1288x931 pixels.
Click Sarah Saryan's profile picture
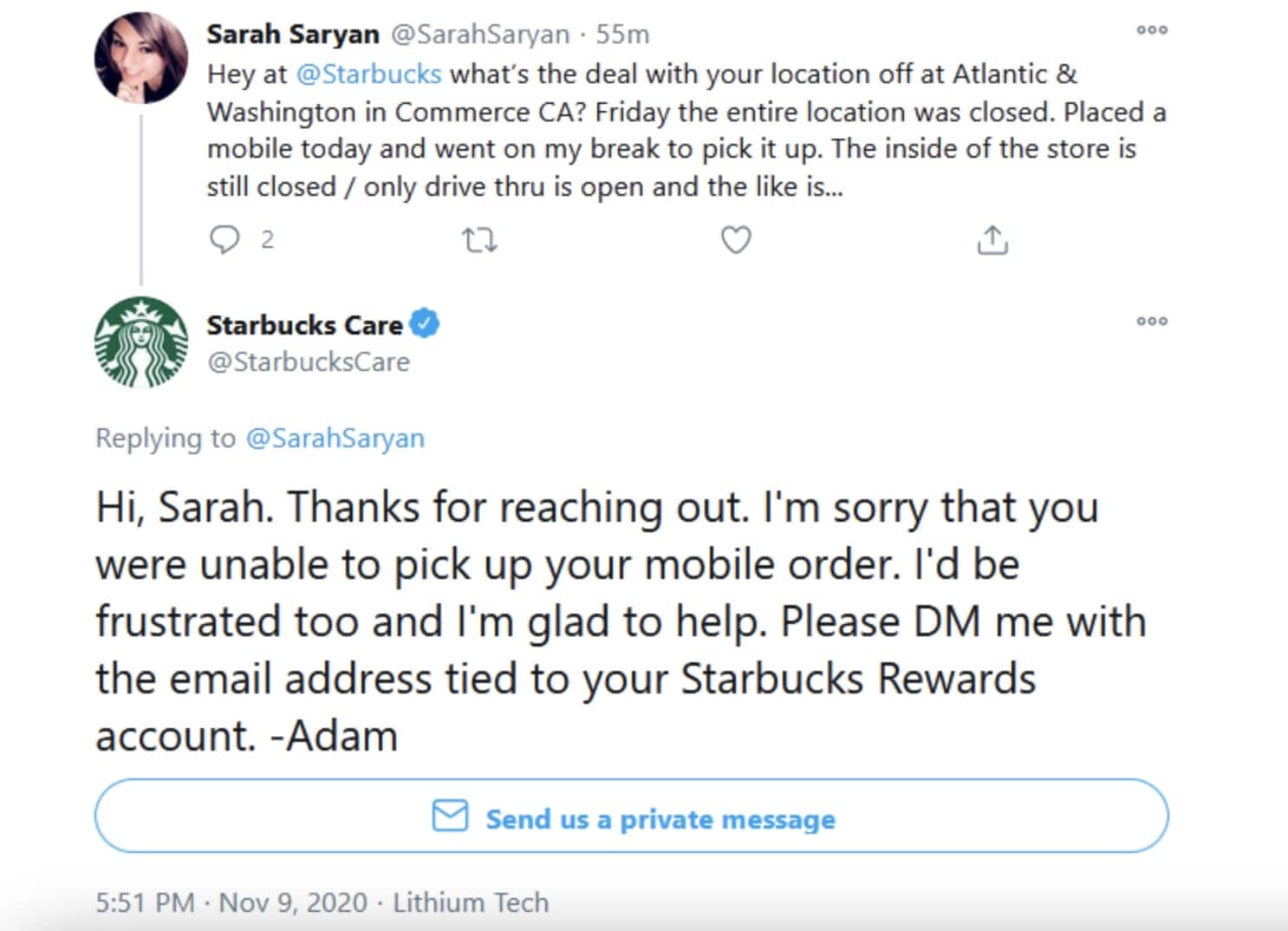point(141,58)
